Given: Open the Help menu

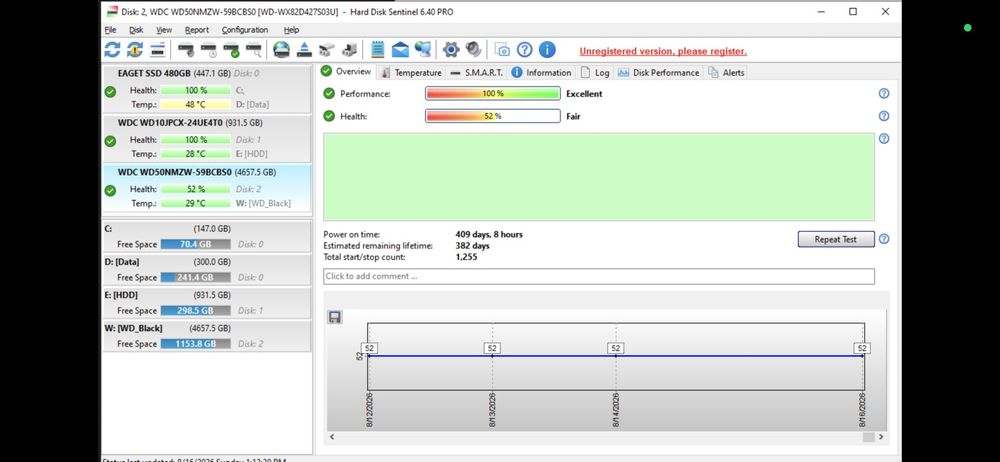Looking at the screenshot, I should coord(291,30).
